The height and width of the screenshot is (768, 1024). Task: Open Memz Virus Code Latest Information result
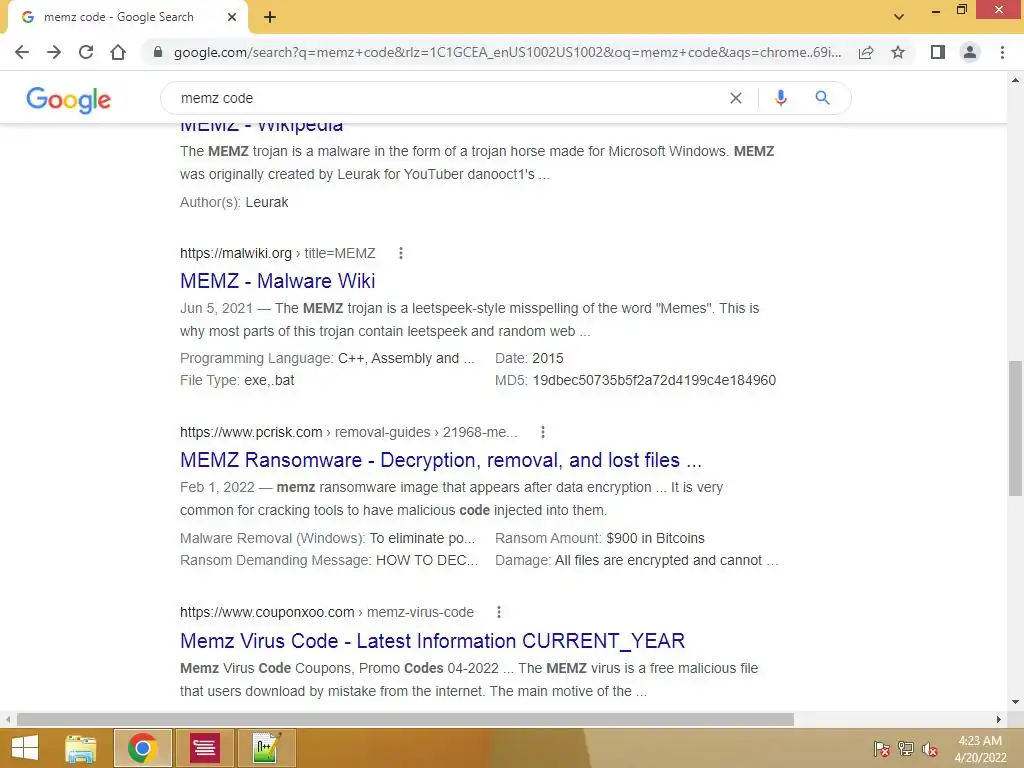pos(432,641)
